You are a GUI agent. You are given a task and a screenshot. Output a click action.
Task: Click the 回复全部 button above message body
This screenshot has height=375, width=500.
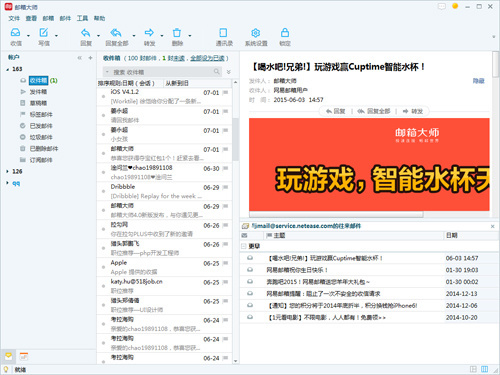click(374, 111)
